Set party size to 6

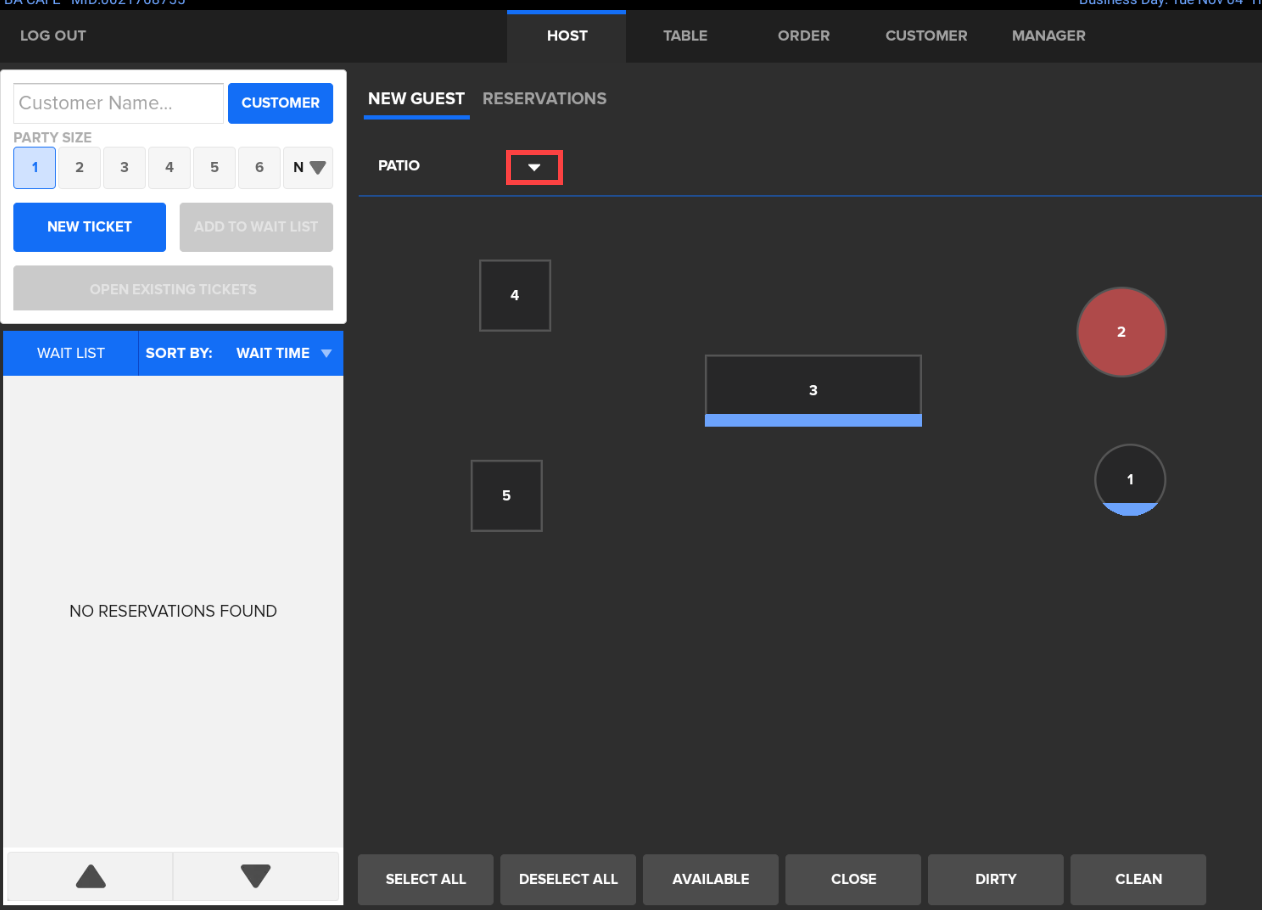coord(259,168)
